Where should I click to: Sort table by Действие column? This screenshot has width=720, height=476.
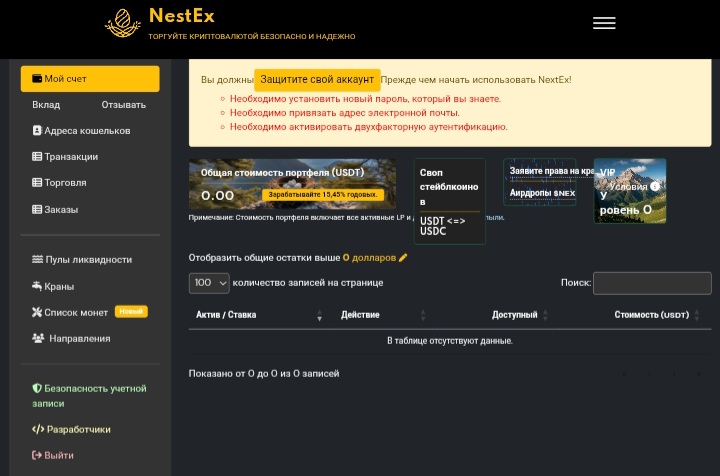[383, 315]
